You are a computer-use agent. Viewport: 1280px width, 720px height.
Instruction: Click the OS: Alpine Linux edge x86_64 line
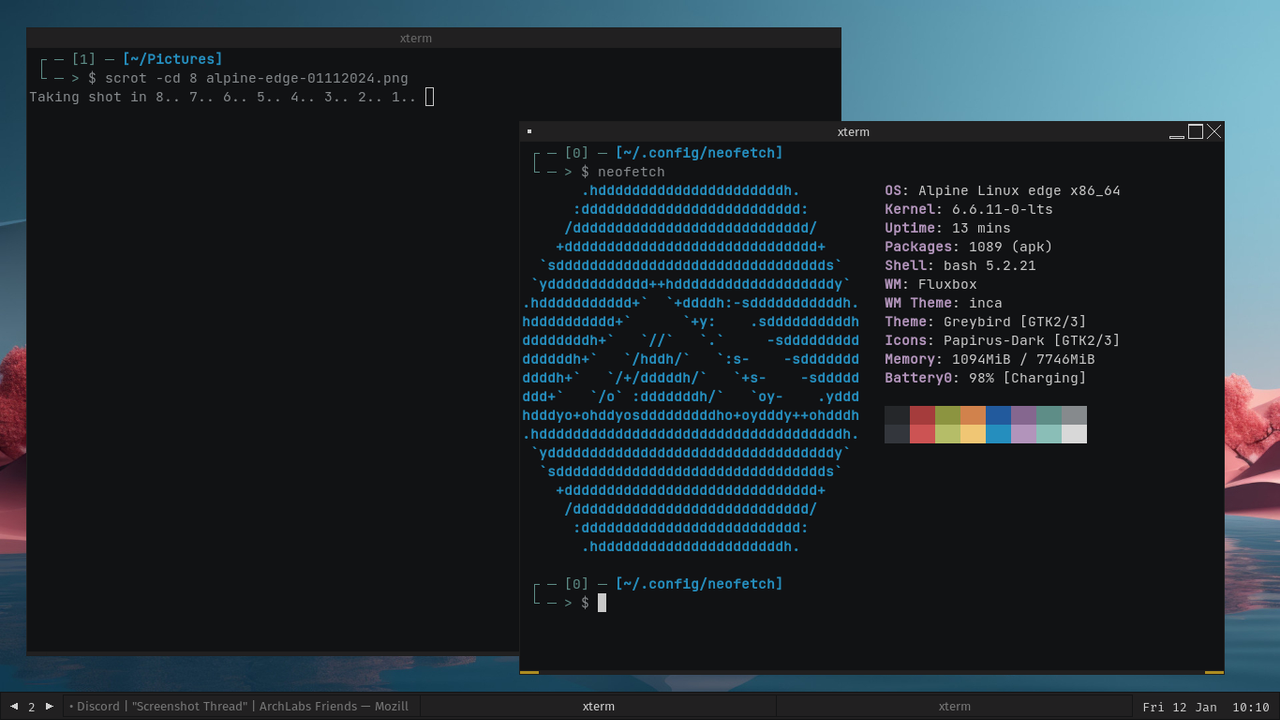click(1002, 191)
